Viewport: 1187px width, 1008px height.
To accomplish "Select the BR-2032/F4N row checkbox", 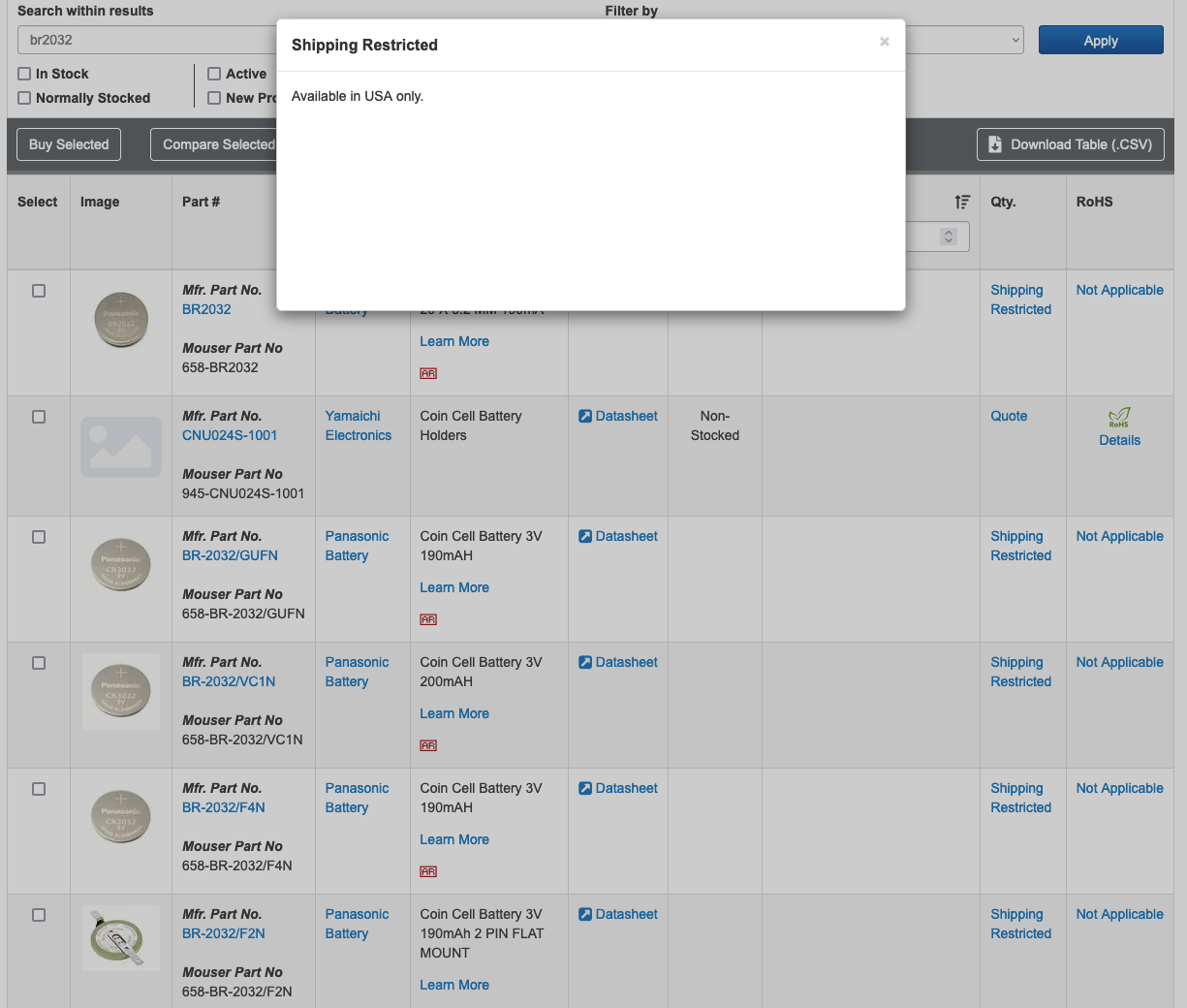I will (39, 789).
